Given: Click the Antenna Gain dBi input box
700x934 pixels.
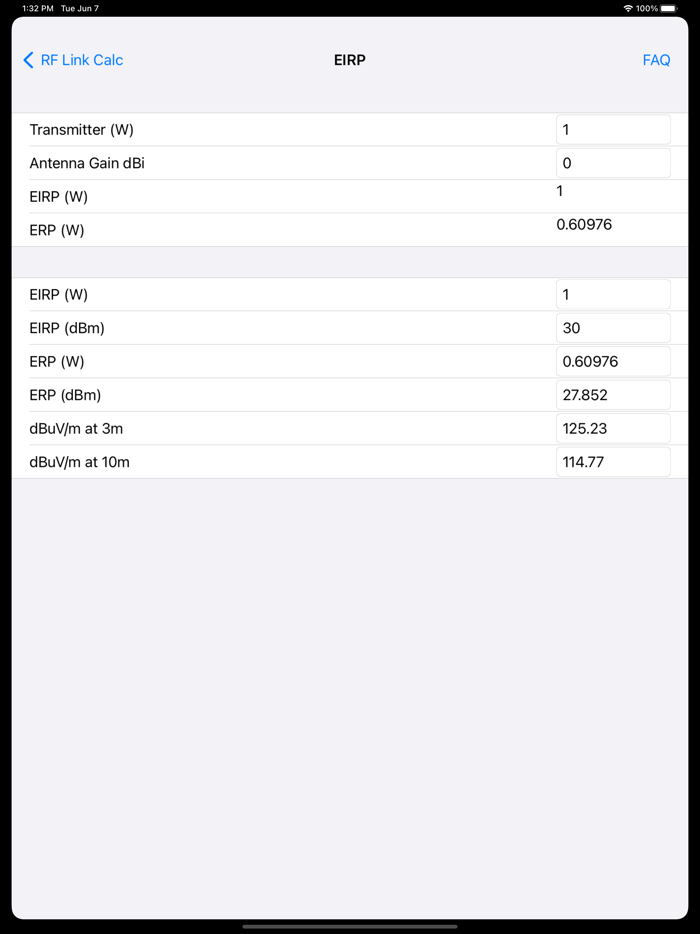Looking at the screenshot, I should coord(613,162).
